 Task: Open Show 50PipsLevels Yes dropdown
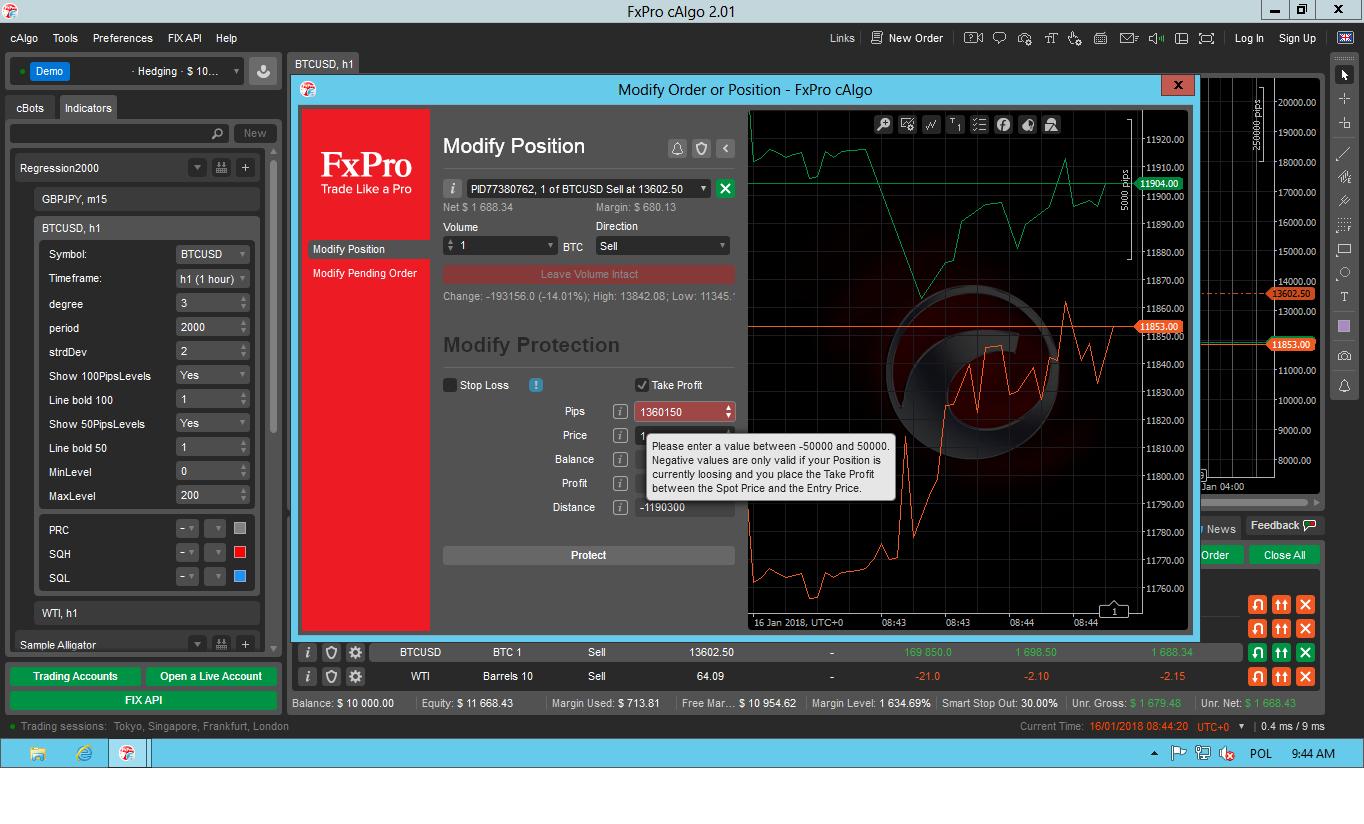tap(212, 423)
